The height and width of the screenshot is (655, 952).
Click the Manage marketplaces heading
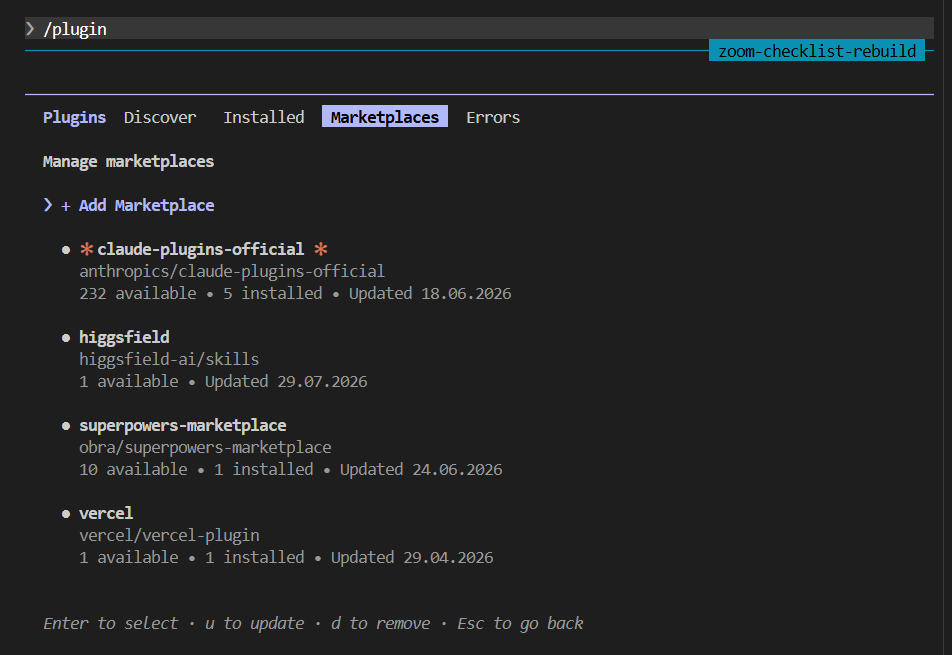click(x=128, y=161)
